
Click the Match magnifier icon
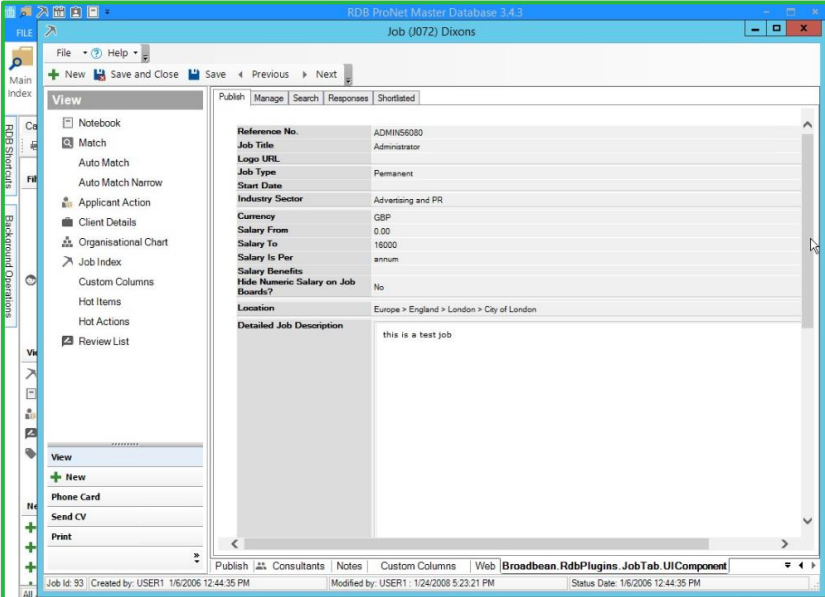pyautogui.click(x=67, y=143)
